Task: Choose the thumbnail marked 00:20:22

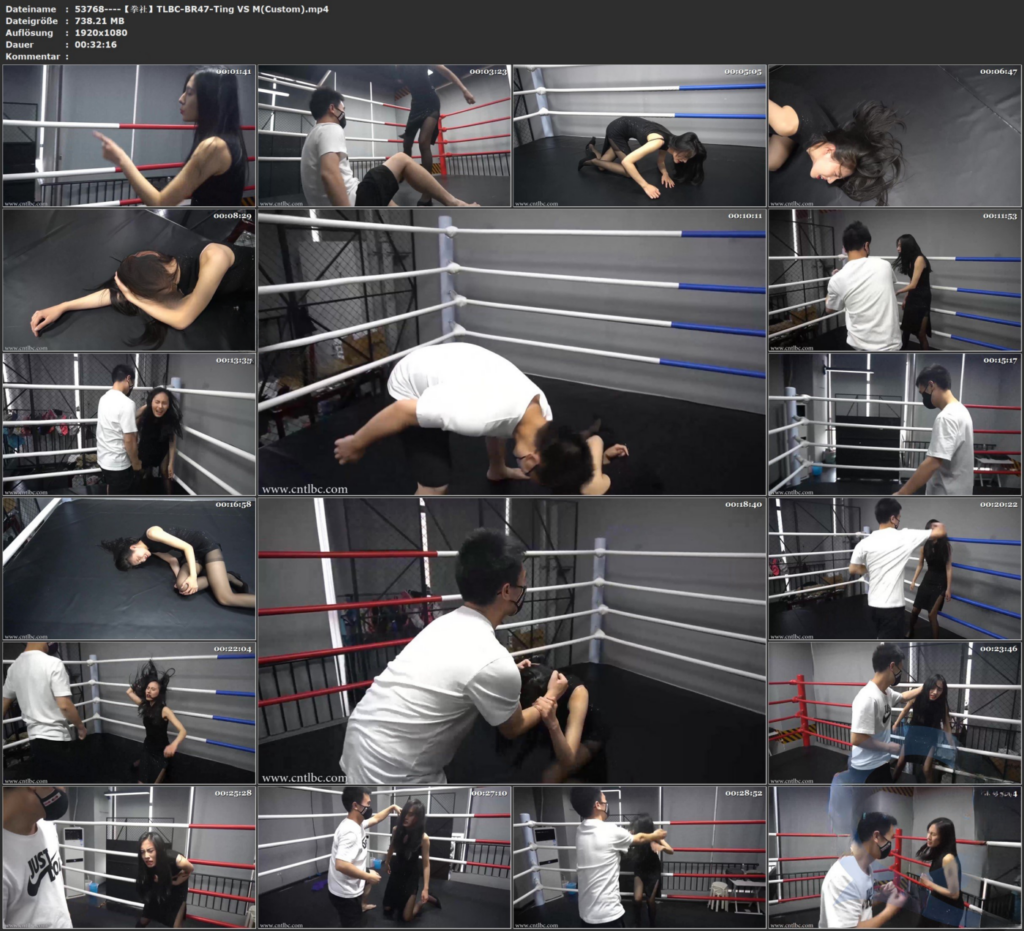Action: [x=895, y=568]
